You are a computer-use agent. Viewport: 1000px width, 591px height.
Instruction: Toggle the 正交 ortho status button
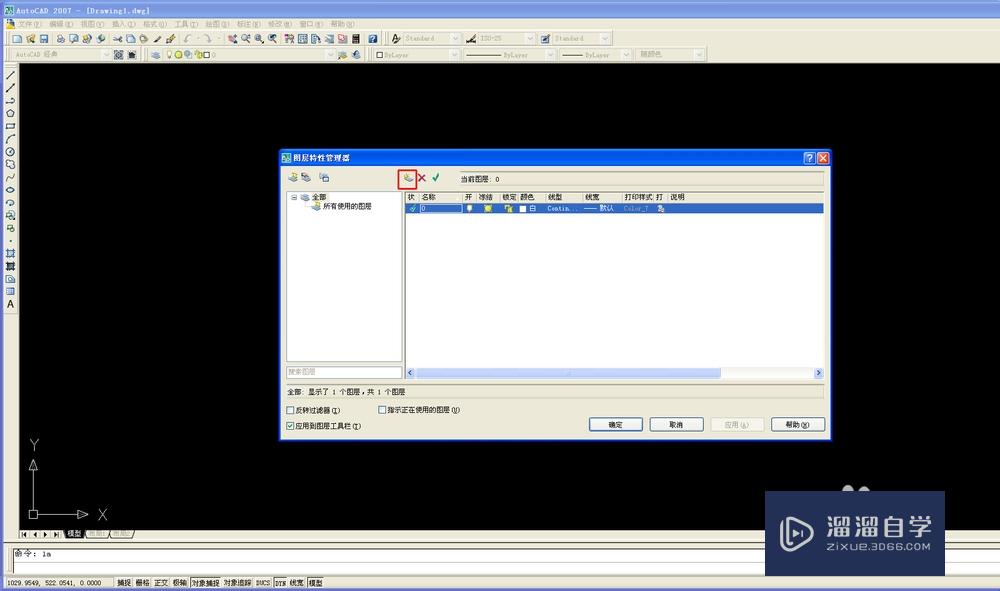161,583
